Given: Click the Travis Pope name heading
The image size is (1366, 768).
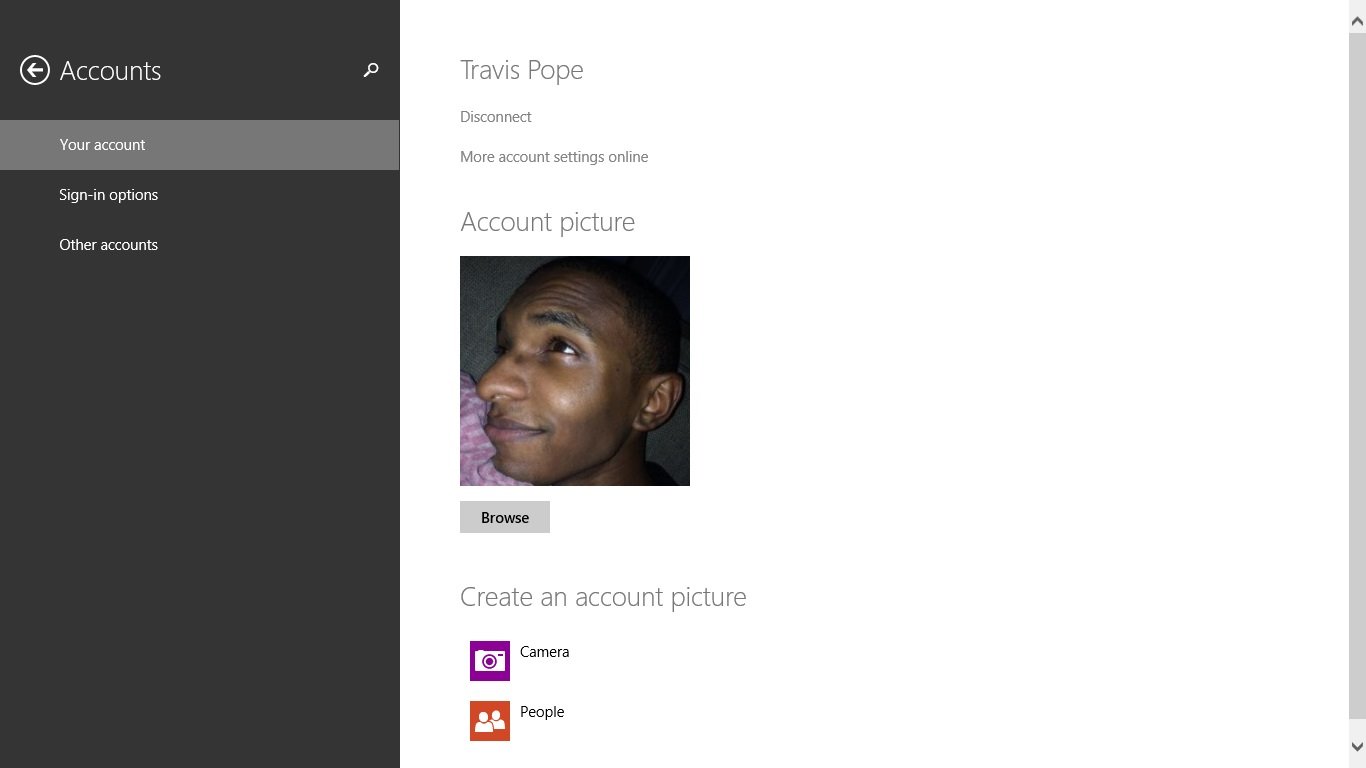Looking at the screenshot, I should coord(522,71).
